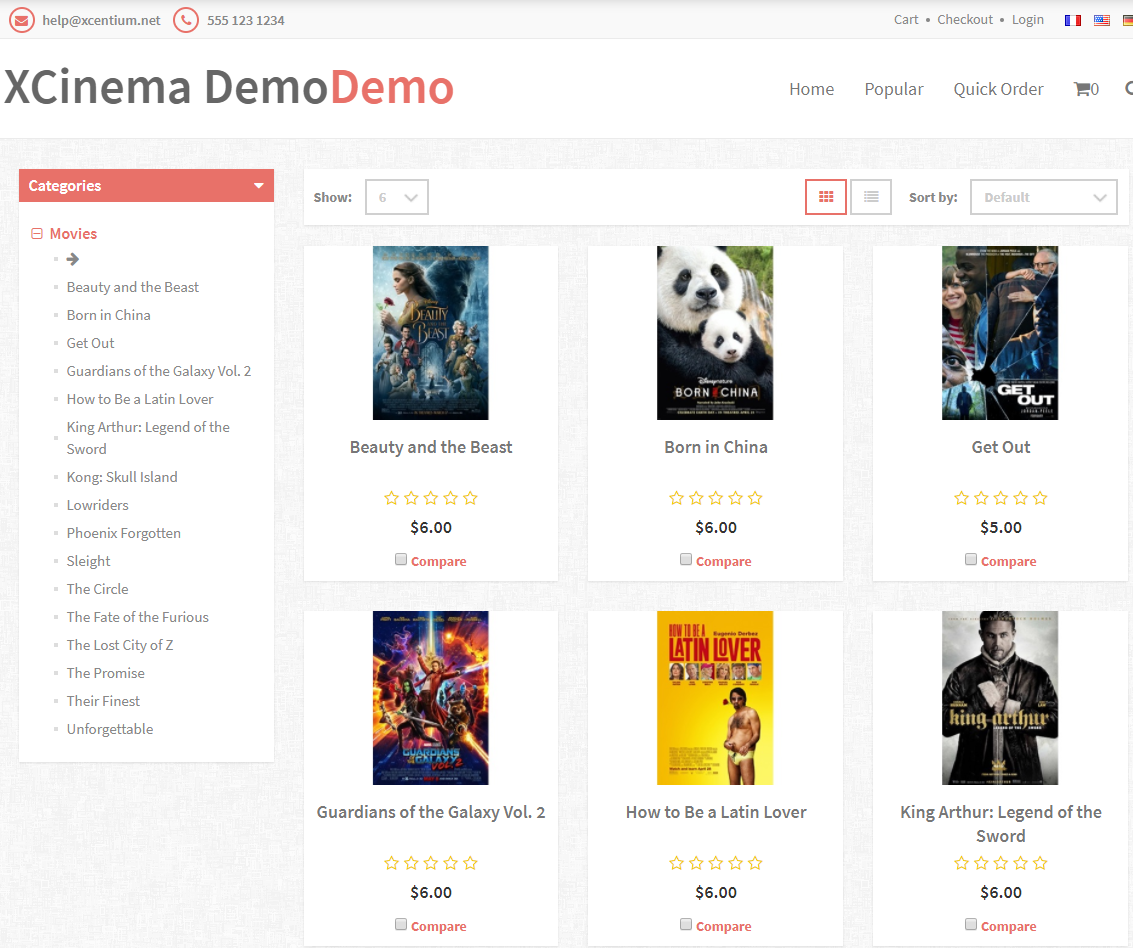Image resolution: width=1133 pixels, height=948 pixels.
Task: Open Quick Order page
Action: 998,89
